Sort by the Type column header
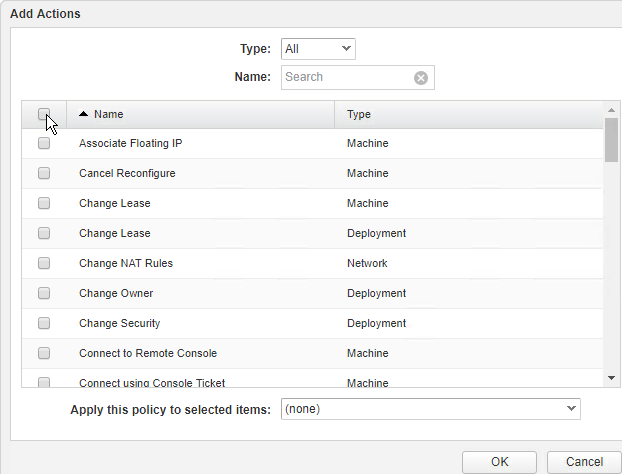 (468, 115)
